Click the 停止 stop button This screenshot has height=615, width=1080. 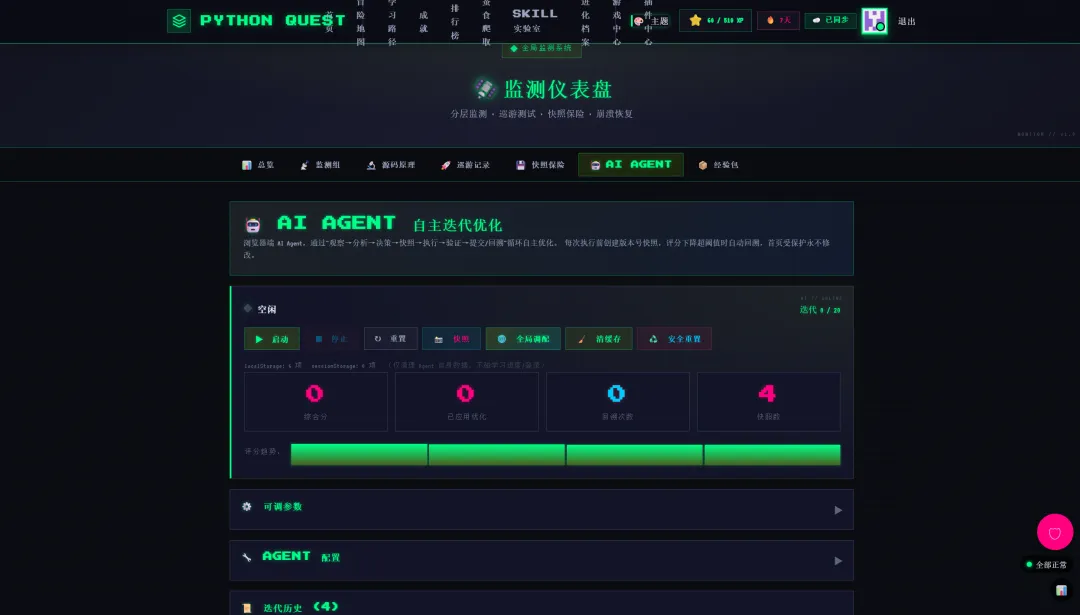[x=331, y=339]
